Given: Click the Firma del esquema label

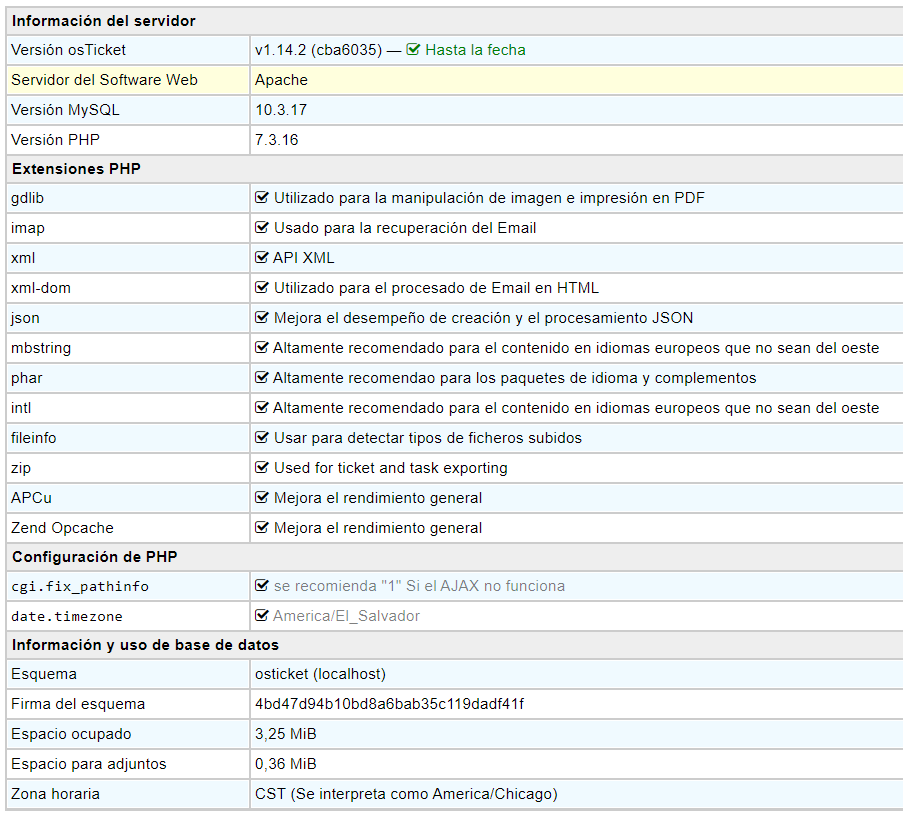Looking at the screenshot, I should tap(78, 704).
